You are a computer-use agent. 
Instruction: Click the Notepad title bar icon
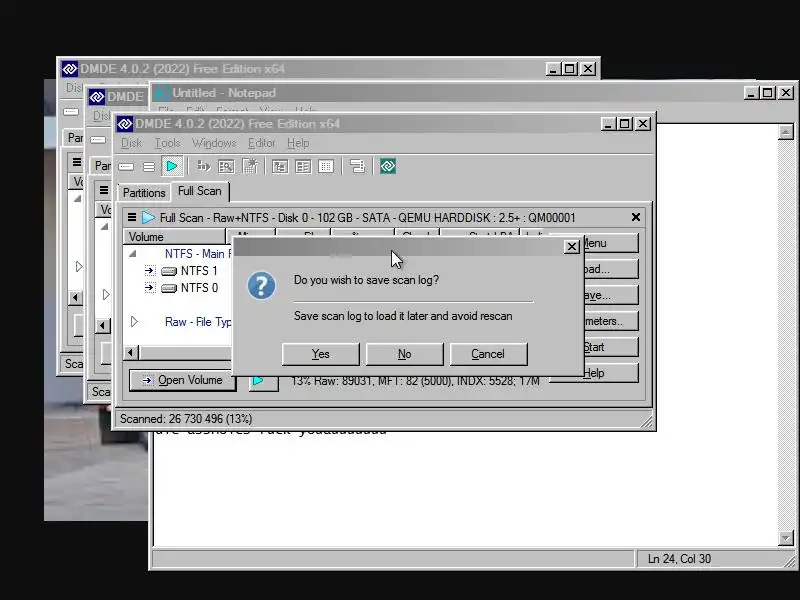[x=162, y=93]
